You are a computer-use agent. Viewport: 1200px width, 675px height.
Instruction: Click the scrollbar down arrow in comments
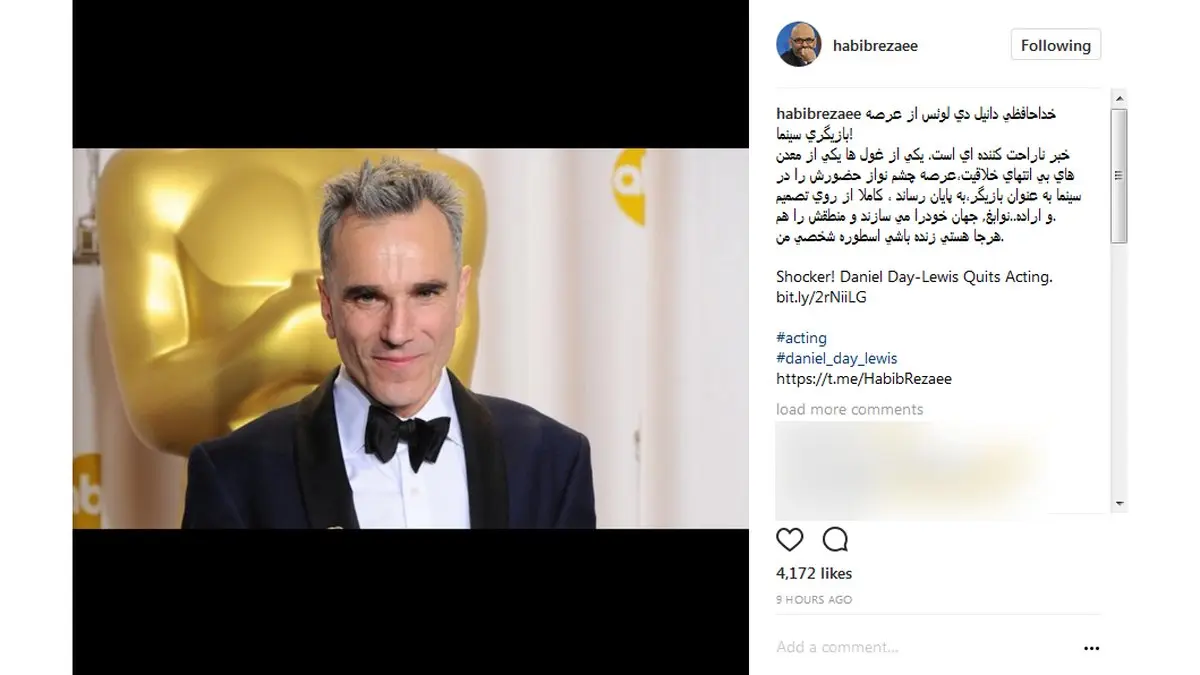1119,504
